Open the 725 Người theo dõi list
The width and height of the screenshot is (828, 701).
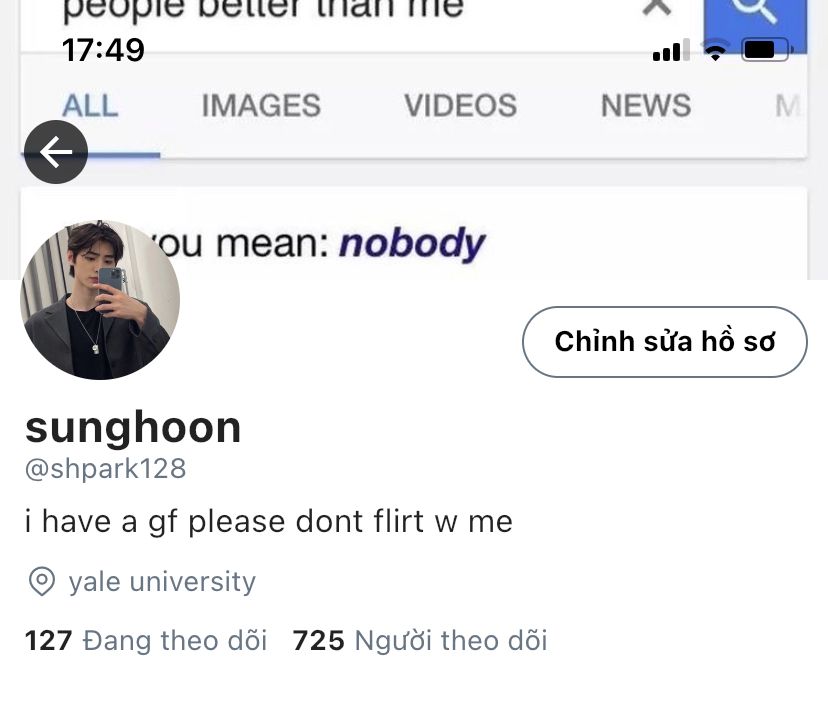(420, 641)
